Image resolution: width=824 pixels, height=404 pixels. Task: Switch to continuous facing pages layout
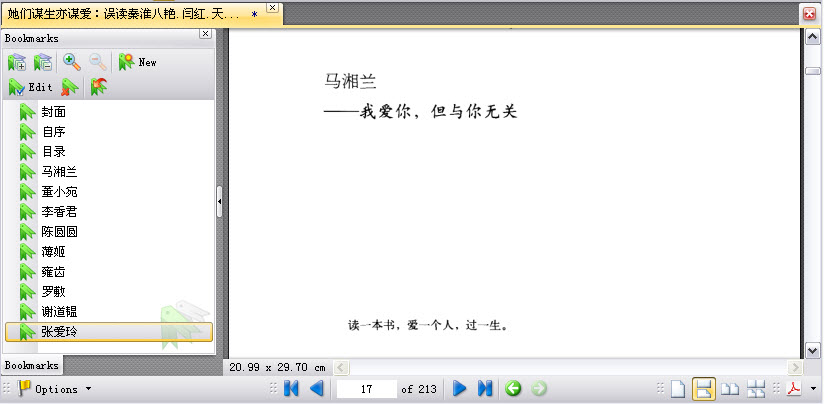coord(756,389)
